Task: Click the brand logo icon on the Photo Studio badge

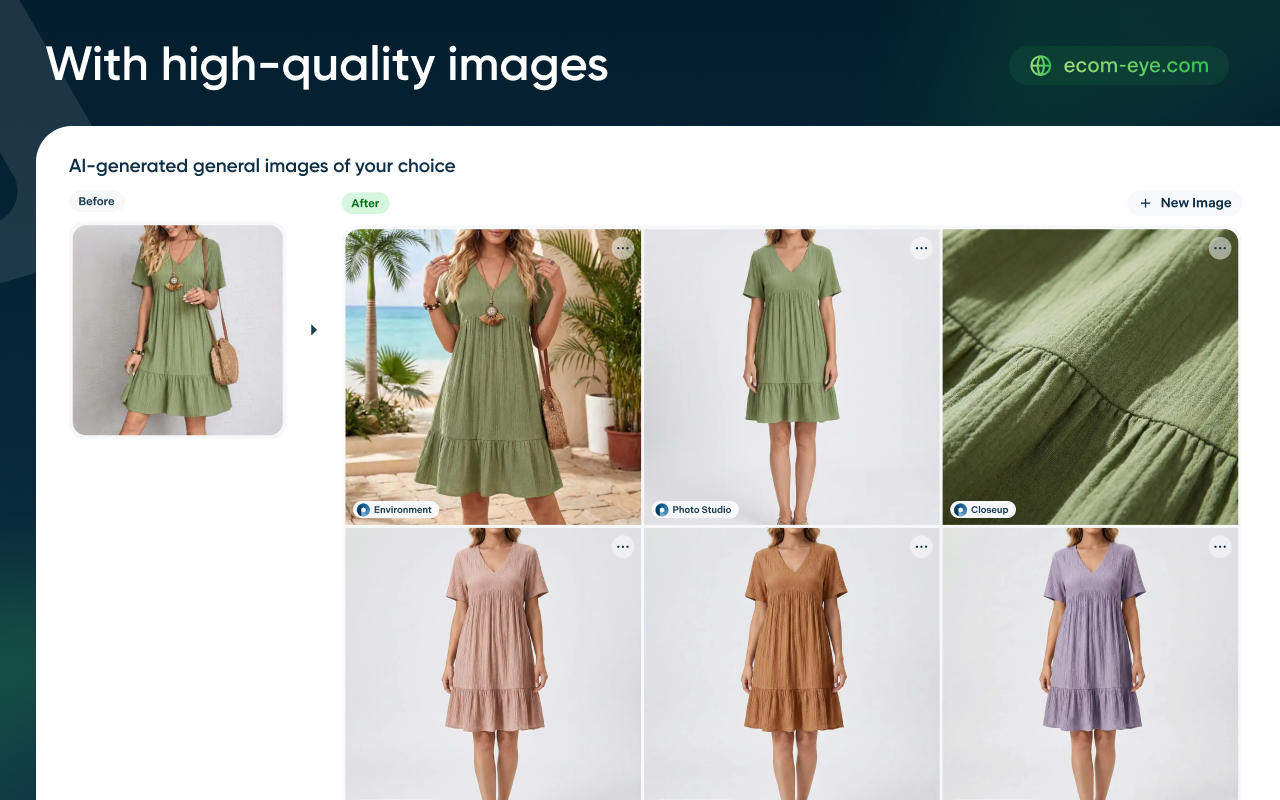Action: tap(661, 509)
